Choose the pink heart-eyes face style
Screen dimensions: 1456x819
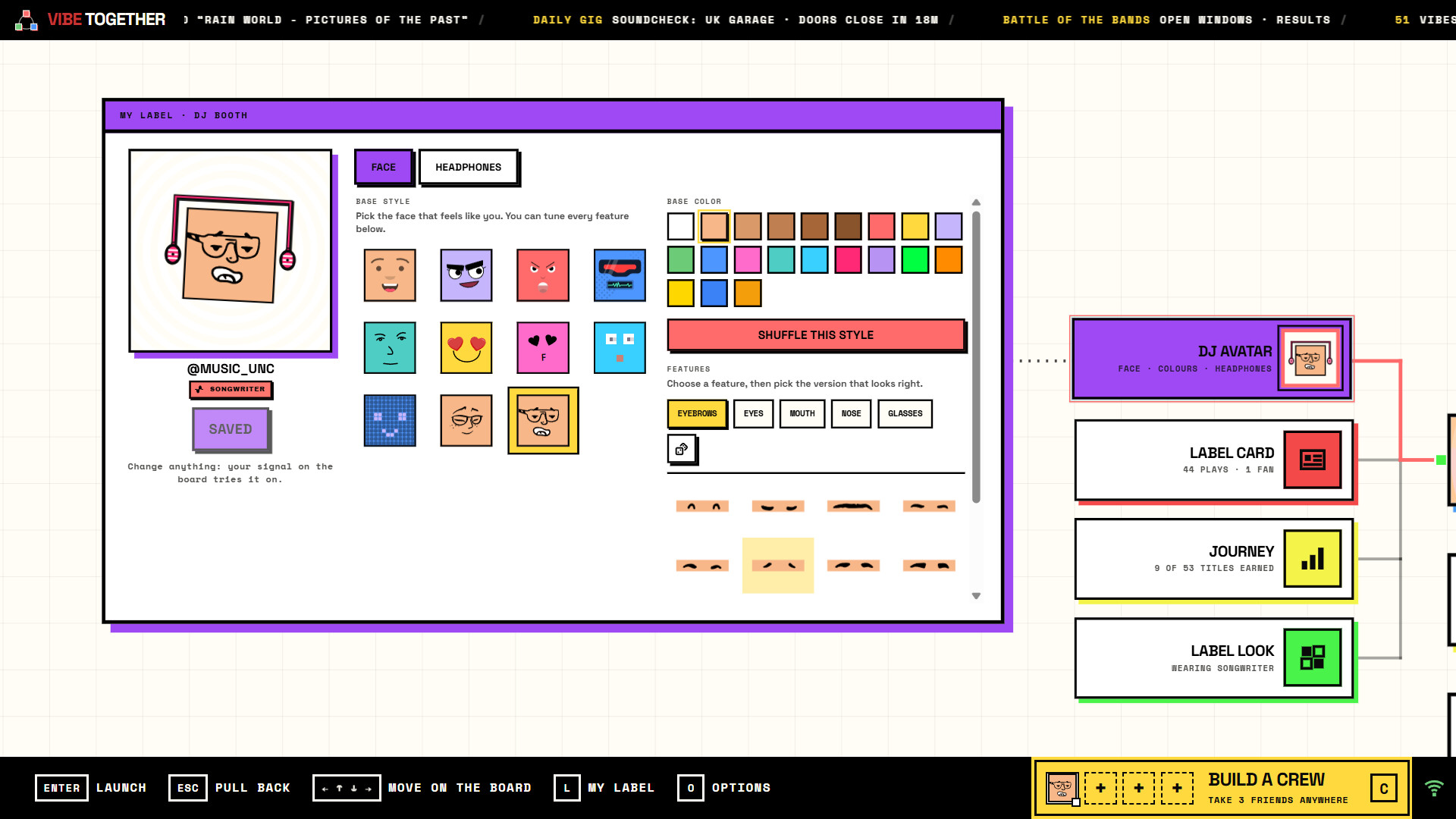[x=543, y=348]
